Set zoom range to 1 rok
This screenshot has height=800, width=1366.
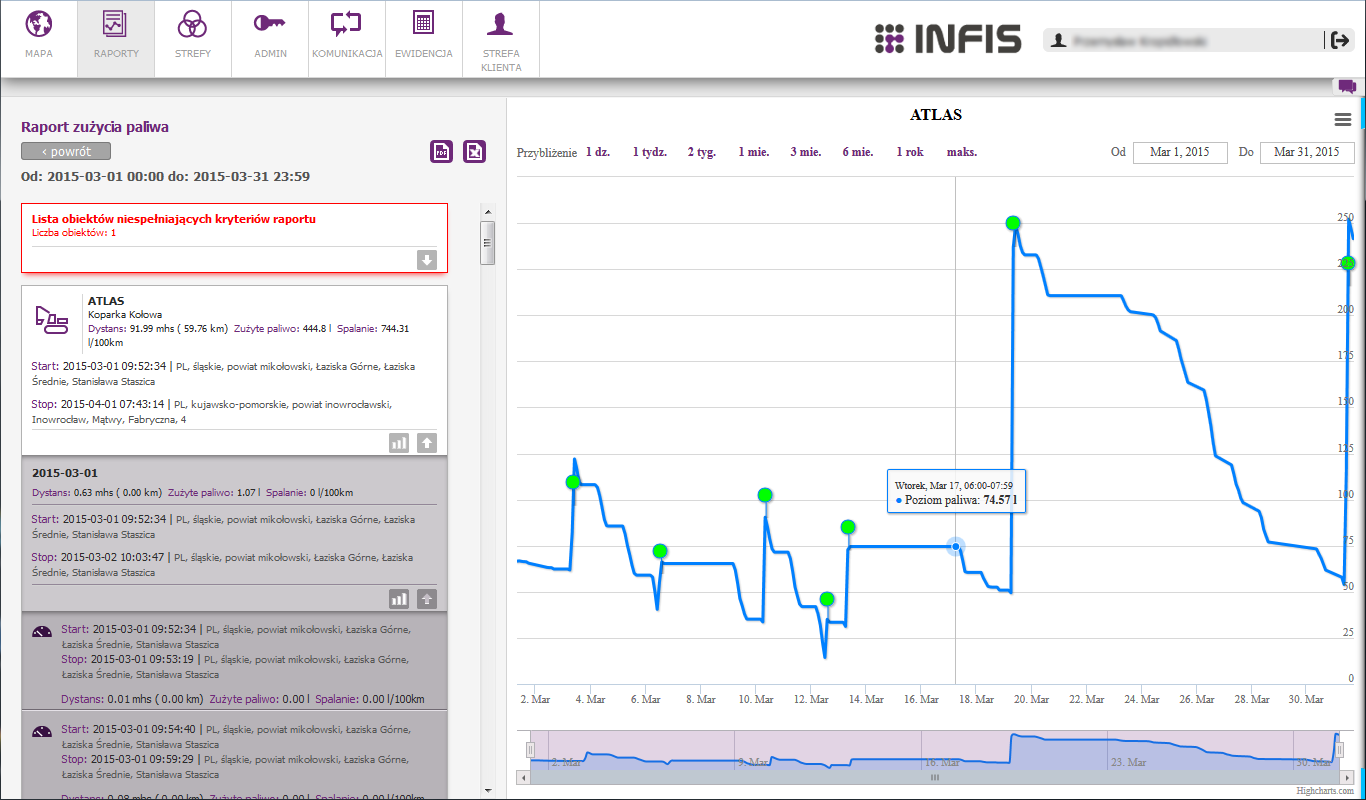(910, 152)
